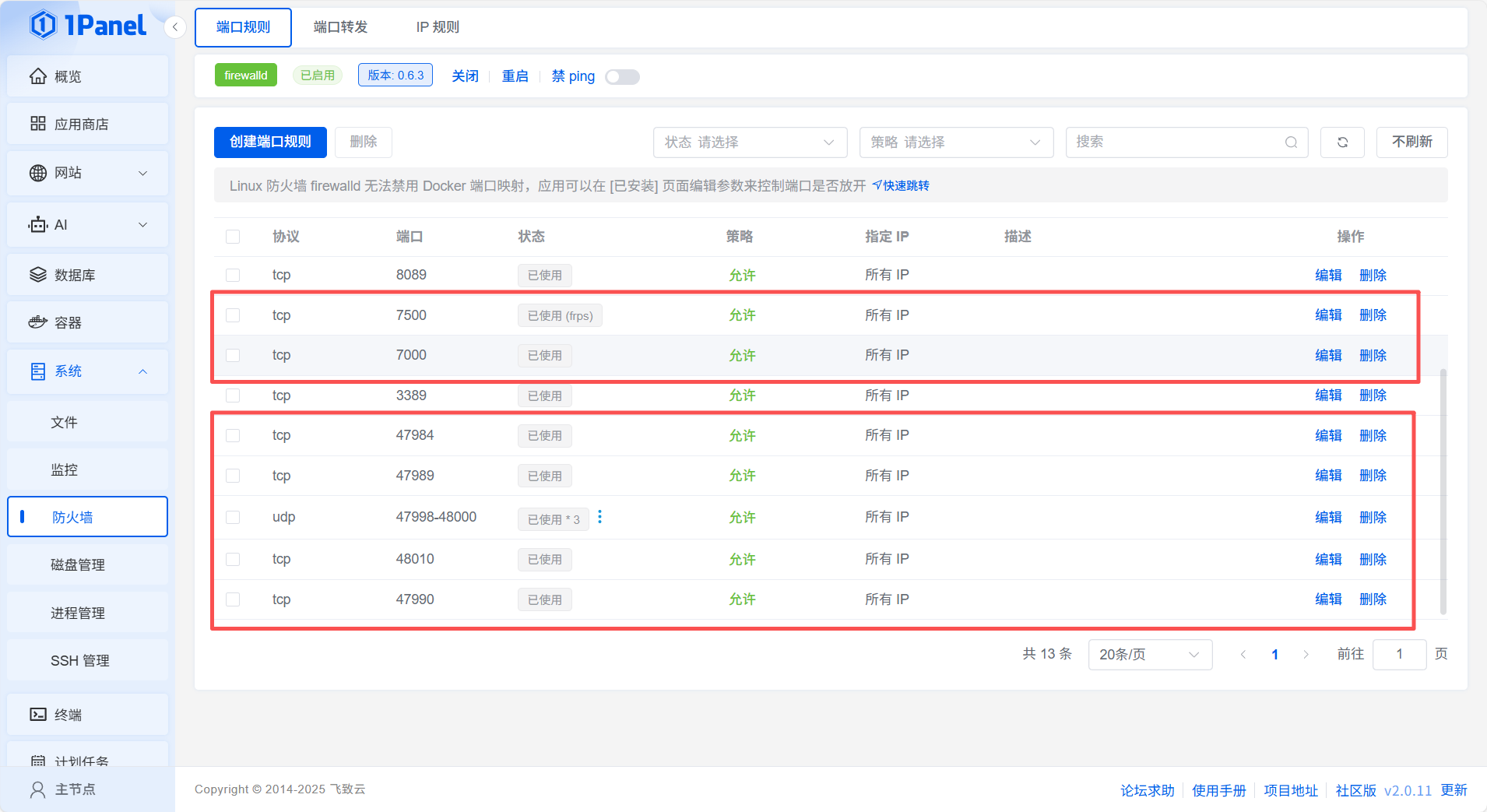The width and height of the screenshot is (1487, 812).
Task: Click the magnifier icon in the search field
Action: pos(1291,142)
